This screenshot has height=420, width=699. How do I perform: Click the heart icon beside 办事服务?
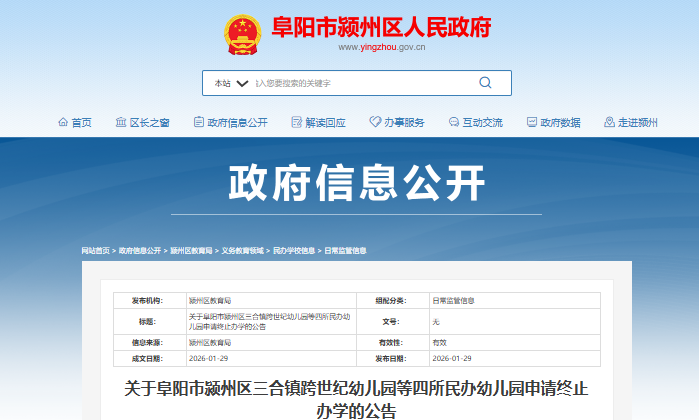point(375,121)
